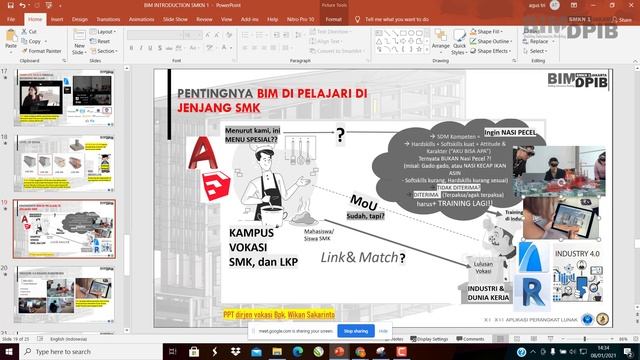640x360 pixels.
Task: Switch to the Design tab
Action: (80, 19)
